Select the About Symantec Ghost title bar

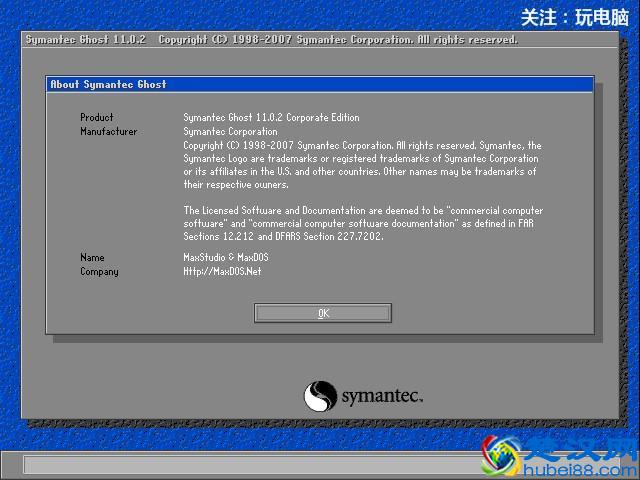[320, 84]
